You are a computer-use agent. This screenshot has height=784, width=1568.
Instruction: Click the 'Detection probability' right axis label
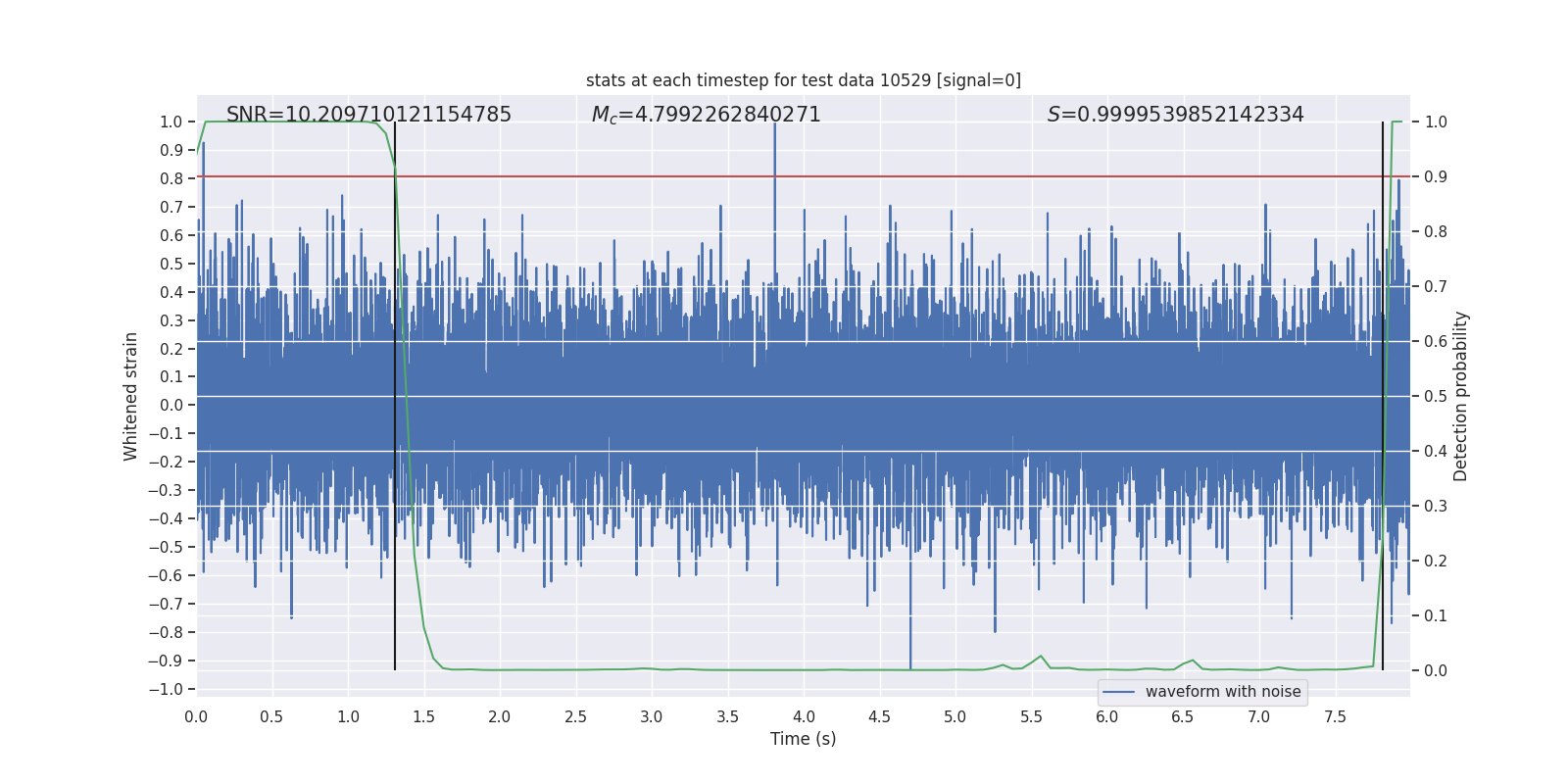1460,396
